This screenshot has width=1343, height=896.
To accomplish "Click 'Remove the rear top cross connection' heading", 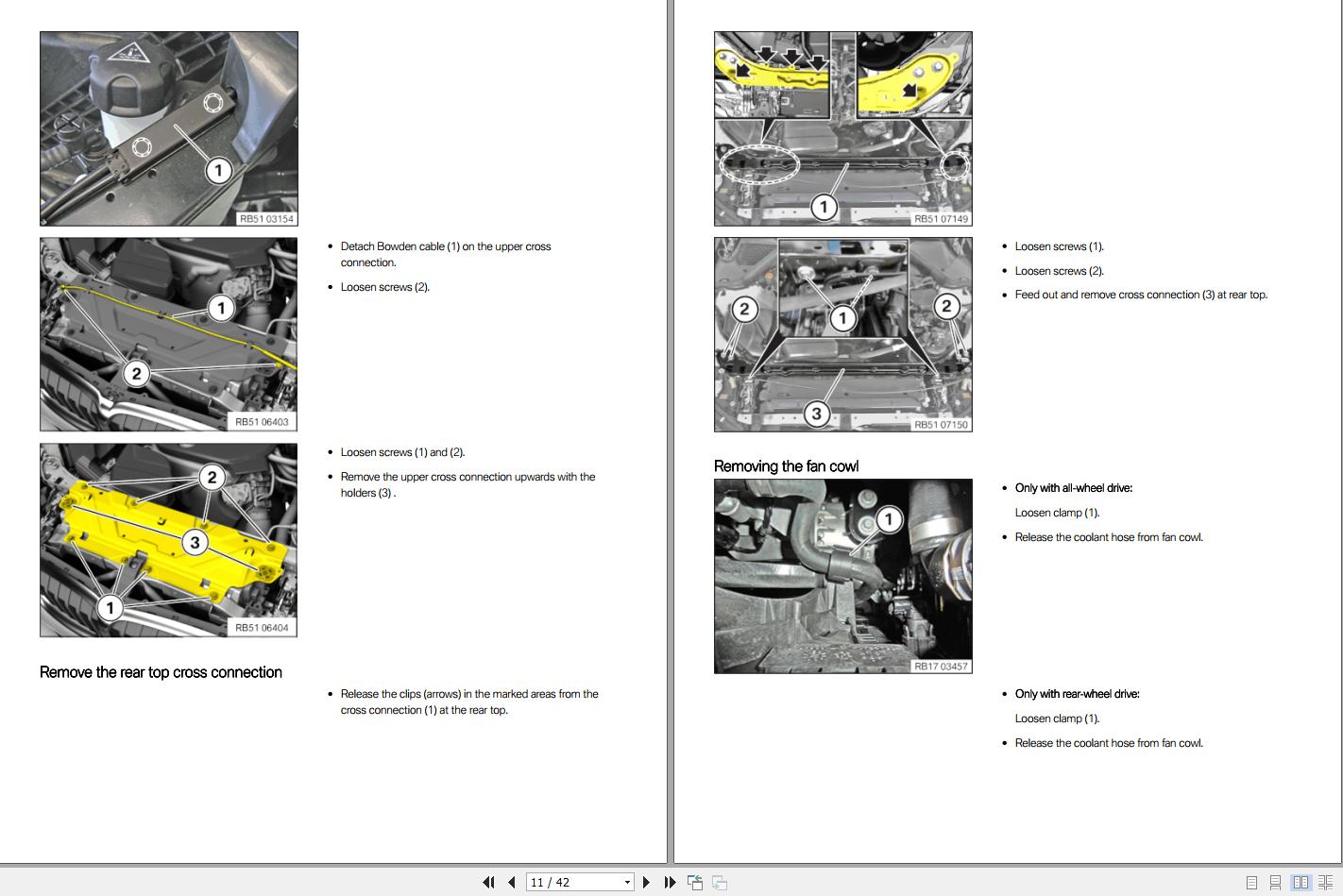I will (x=161, y=672).
